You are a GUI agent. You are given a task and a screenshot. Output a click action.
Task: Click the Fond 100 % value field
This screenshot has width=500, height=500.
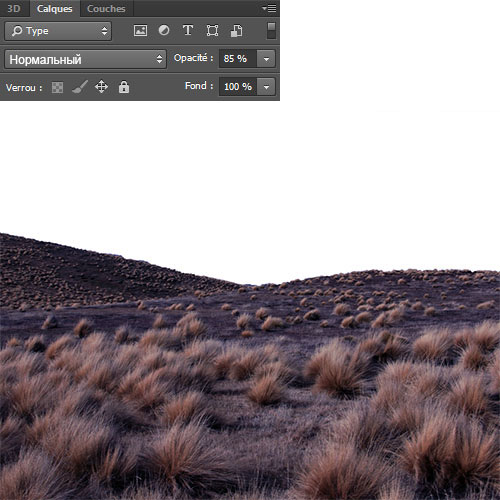tap(238, 87)
